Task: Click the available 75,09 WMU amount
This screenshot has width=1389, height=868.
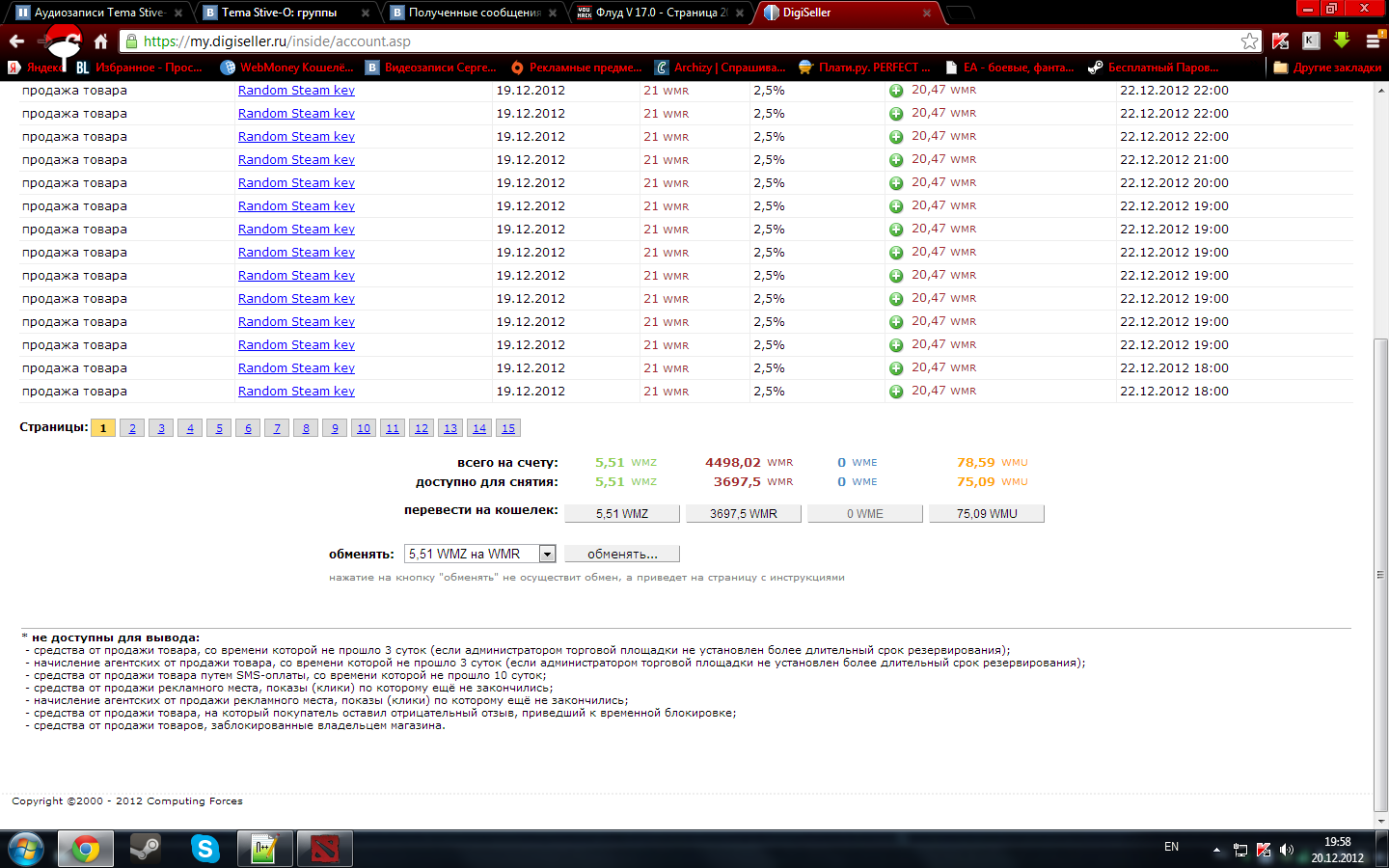Action: click(992, 482)
